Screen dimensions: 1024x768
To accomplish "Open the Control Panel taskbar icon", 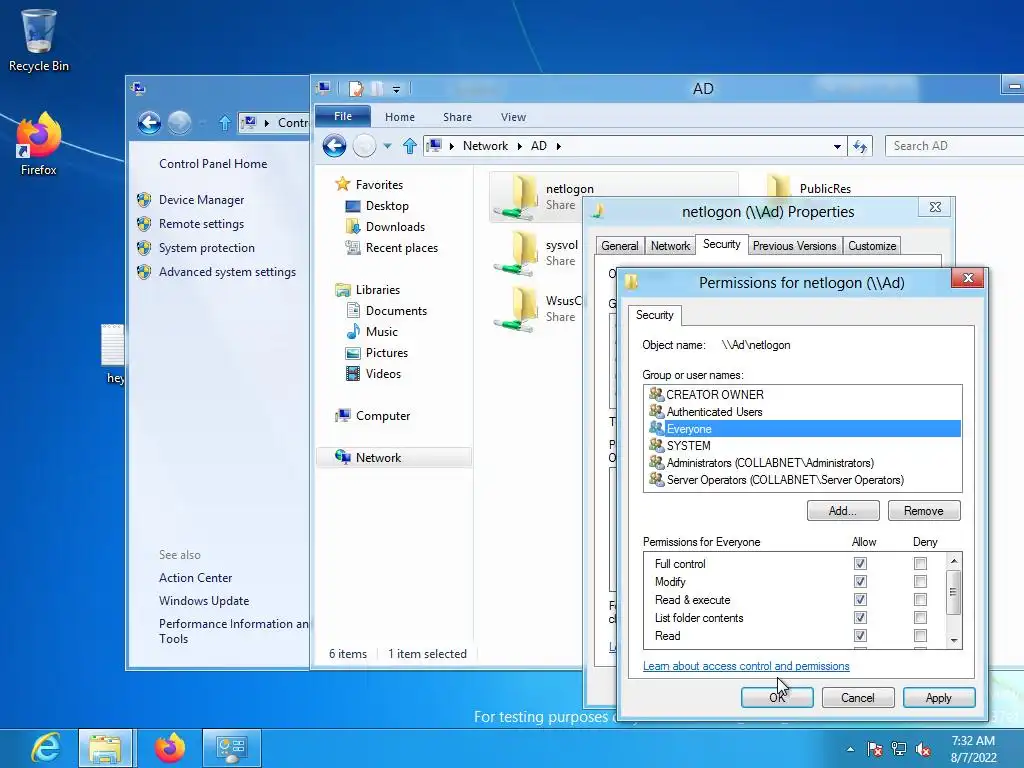I will pos(231,748).
